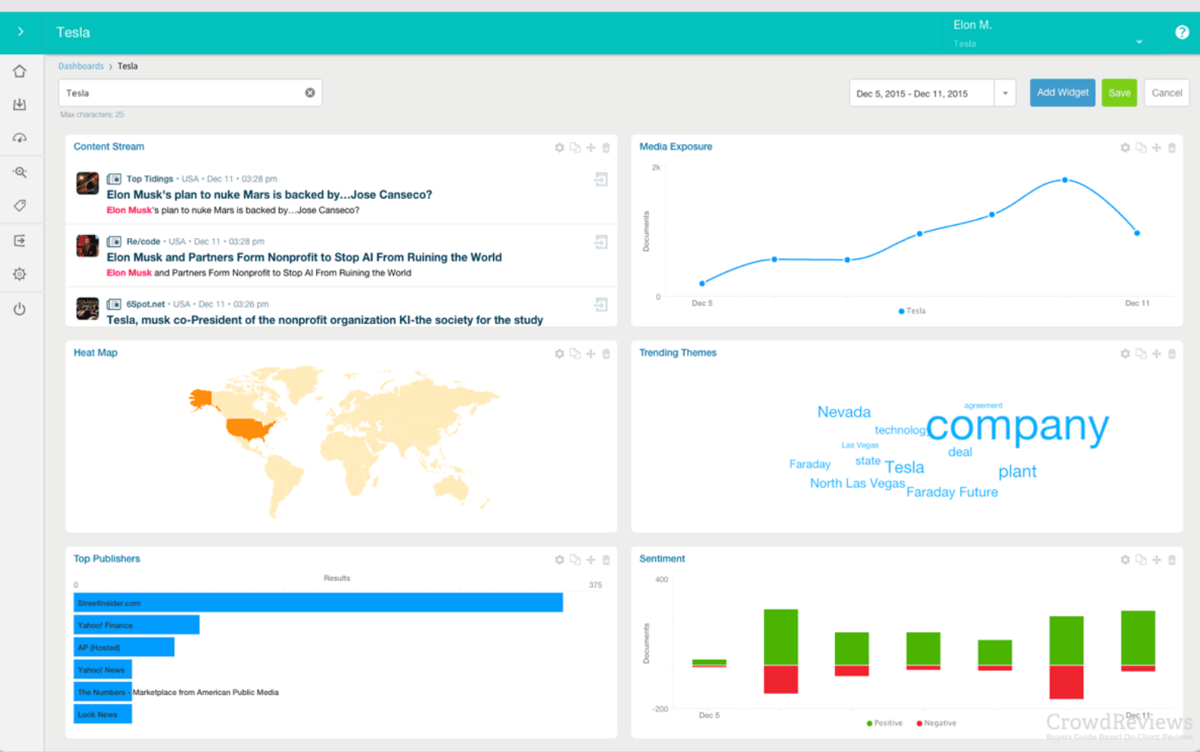
Task: Duplicate the Content Stream widget
Action: (x=575, y=148)
